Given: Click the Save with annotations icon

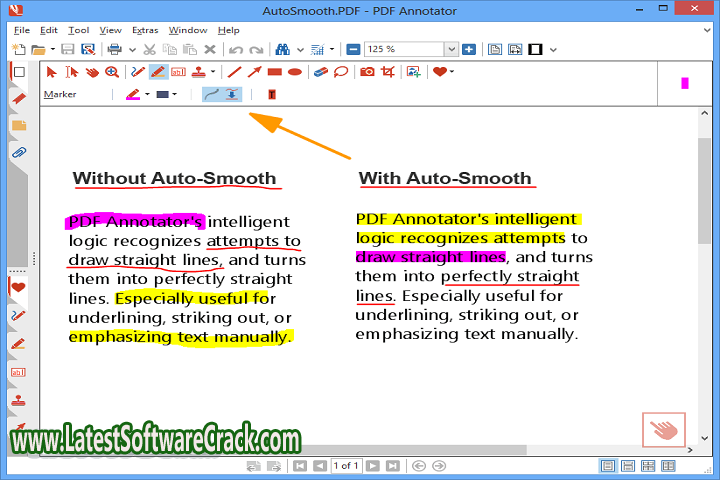Looking at the screenshot, I should coord(88,49).
